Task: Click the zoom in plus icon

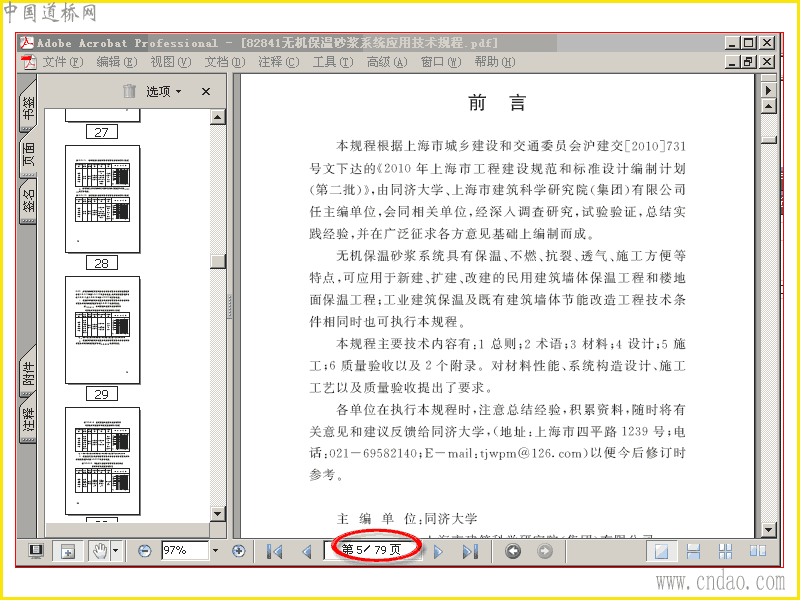Action: 238,551
